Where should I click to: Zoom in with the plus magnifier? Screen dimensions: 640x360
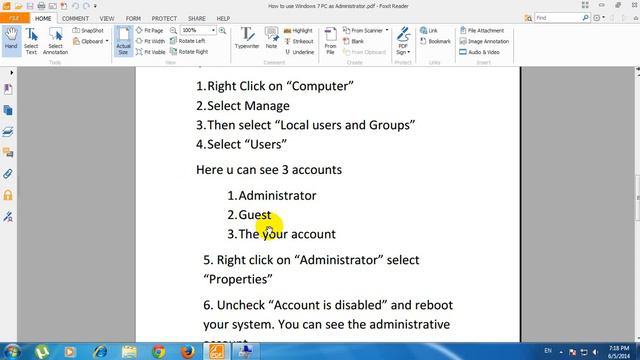pos(222,31)
